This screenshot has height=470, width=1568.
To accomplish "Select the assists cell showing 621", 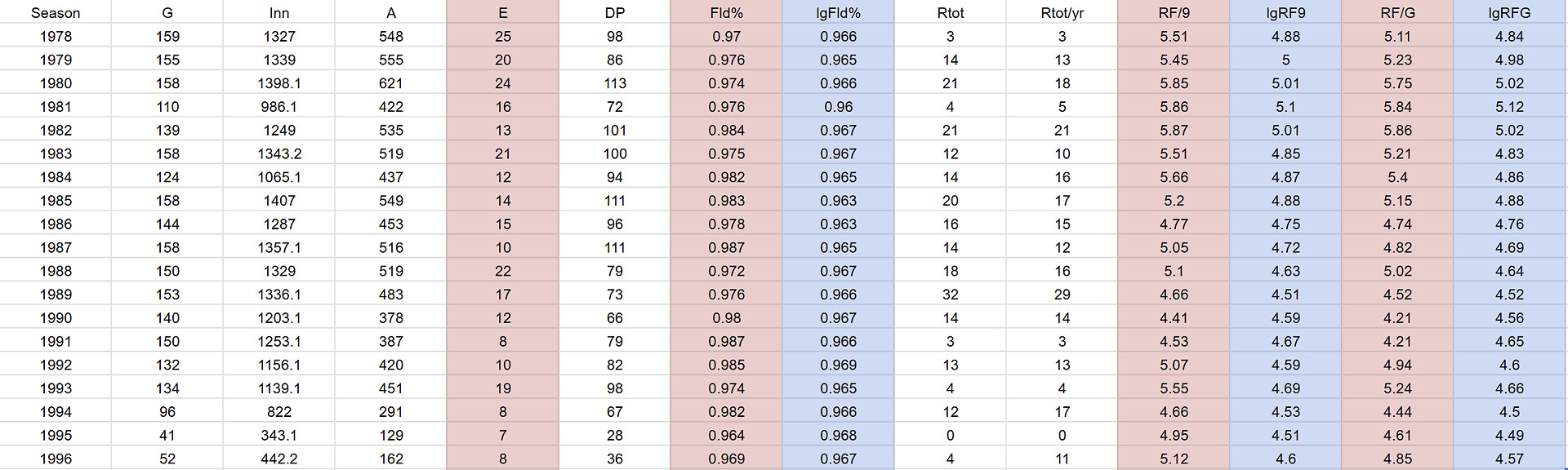I will coord(391,83).
